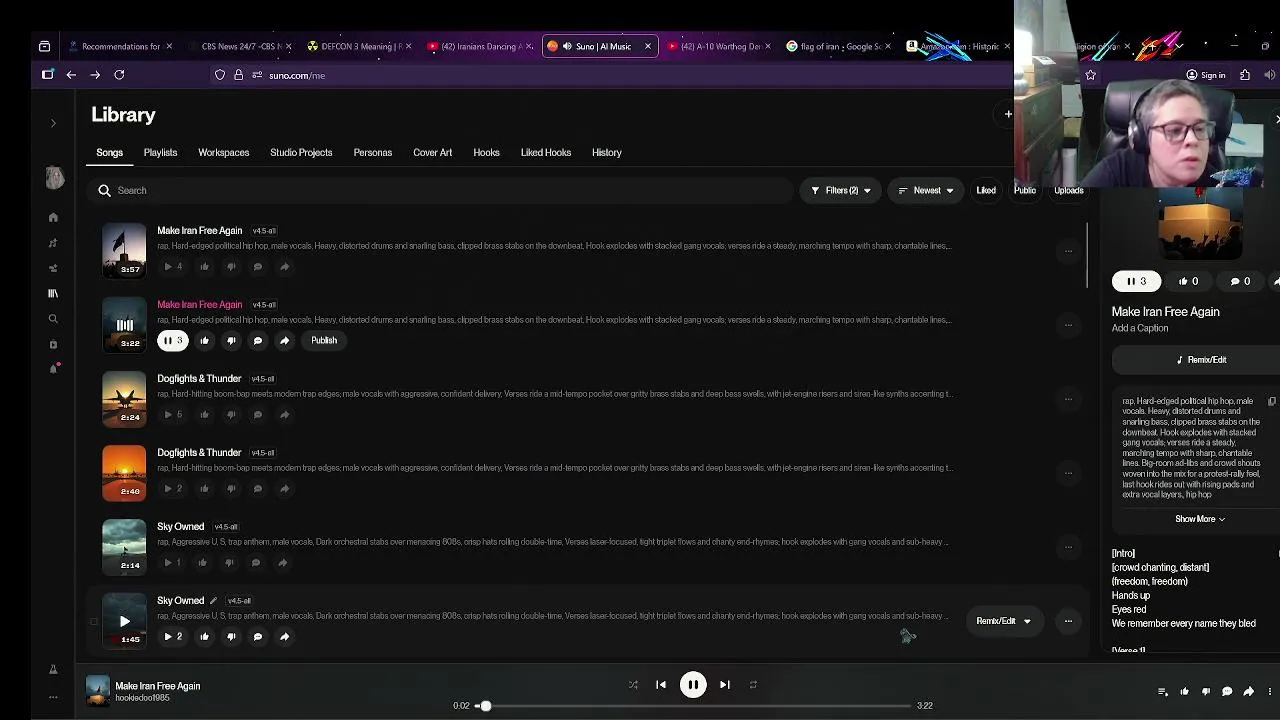The image size is (1280, 720).
Task: Comment on current song in bottom player bar
Action: [x=1227, y=691]
